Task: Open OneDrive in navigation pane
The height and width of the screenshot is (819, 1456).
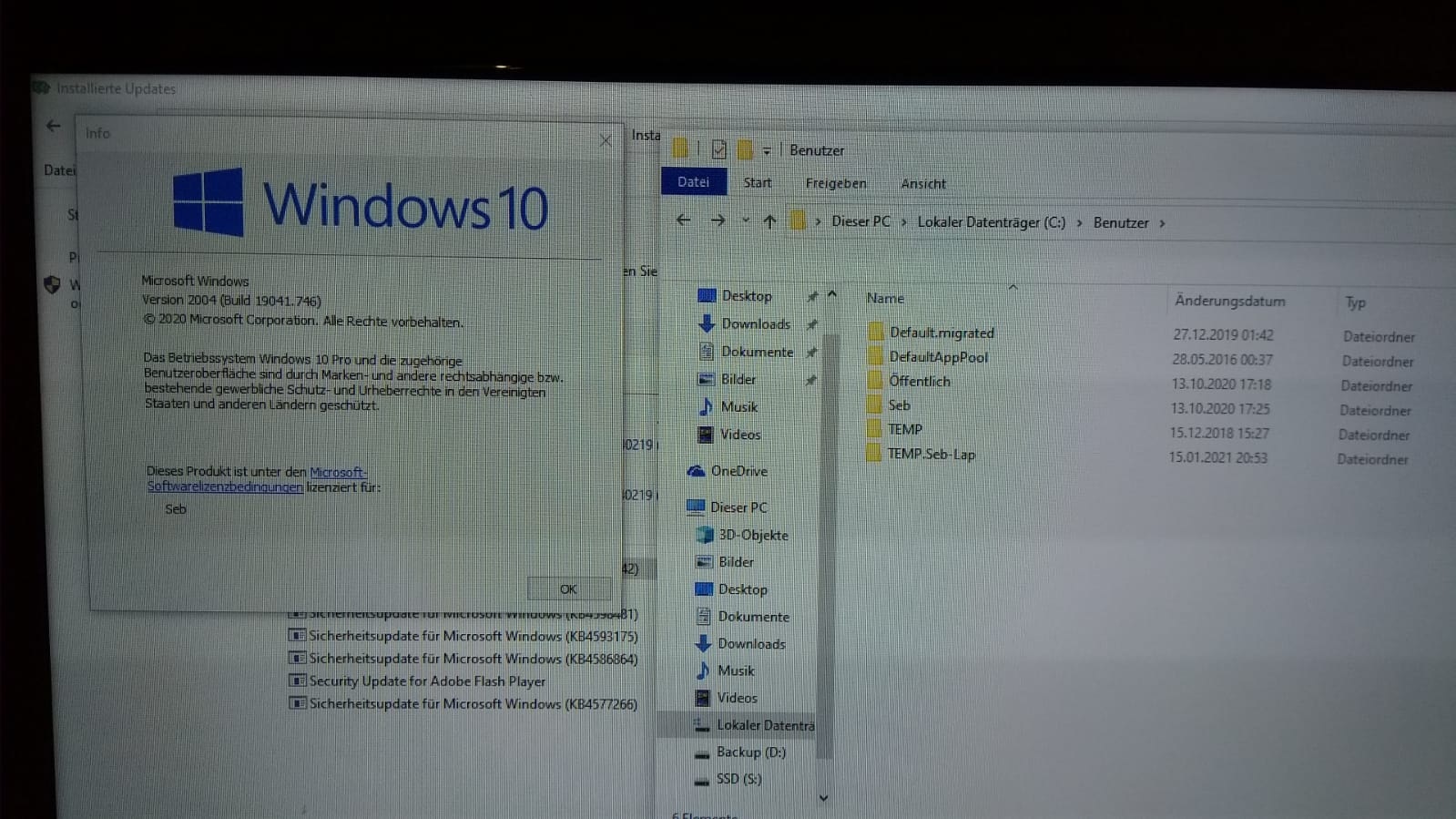Action: pos(738,471)
